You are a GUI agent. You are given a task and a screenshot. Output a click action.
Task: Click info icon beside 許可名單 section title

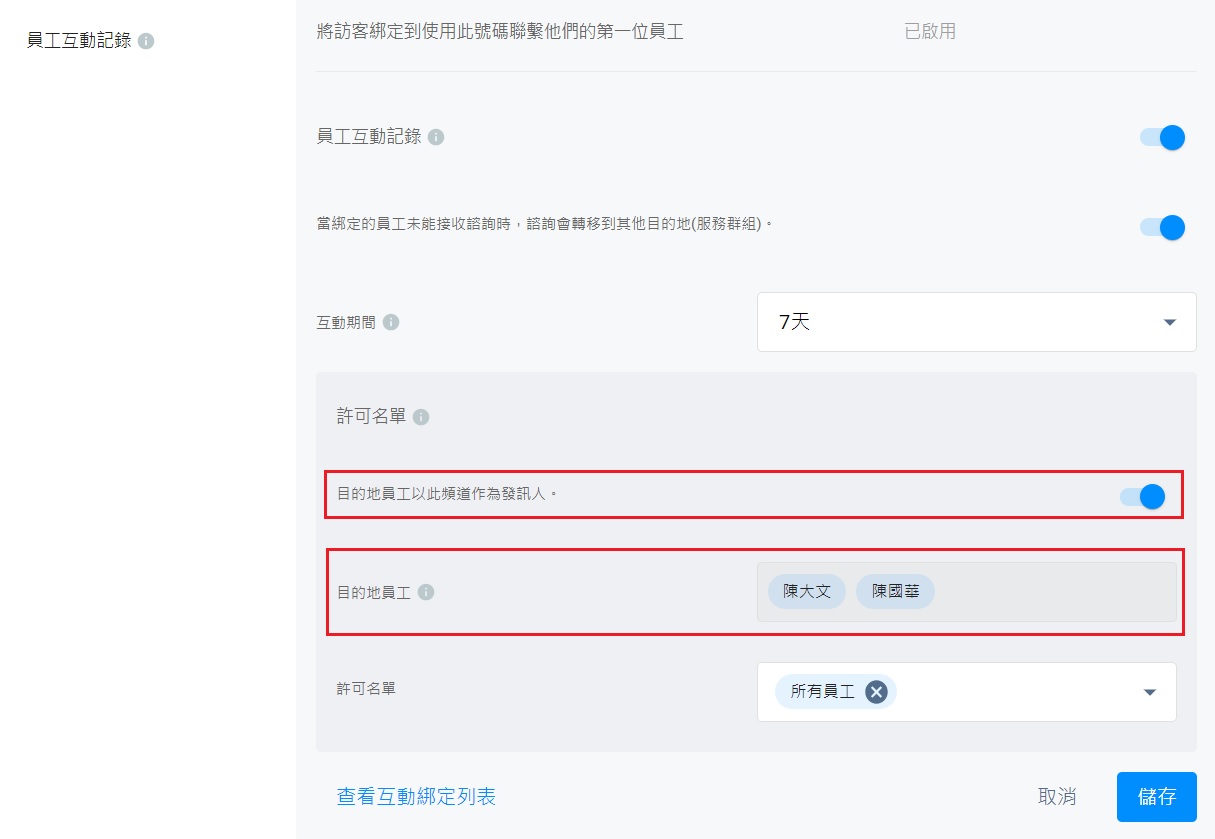point(421,417)
